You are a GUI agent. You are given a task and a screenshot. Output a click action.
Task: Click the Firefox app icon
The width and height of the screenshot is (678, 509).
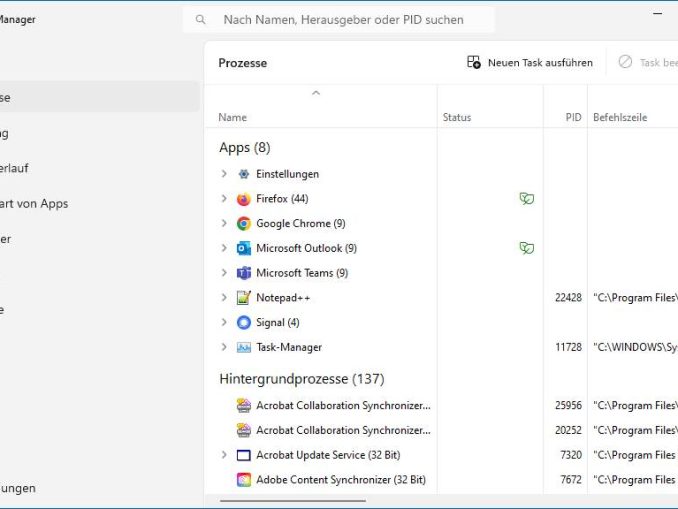click(244, 199)
